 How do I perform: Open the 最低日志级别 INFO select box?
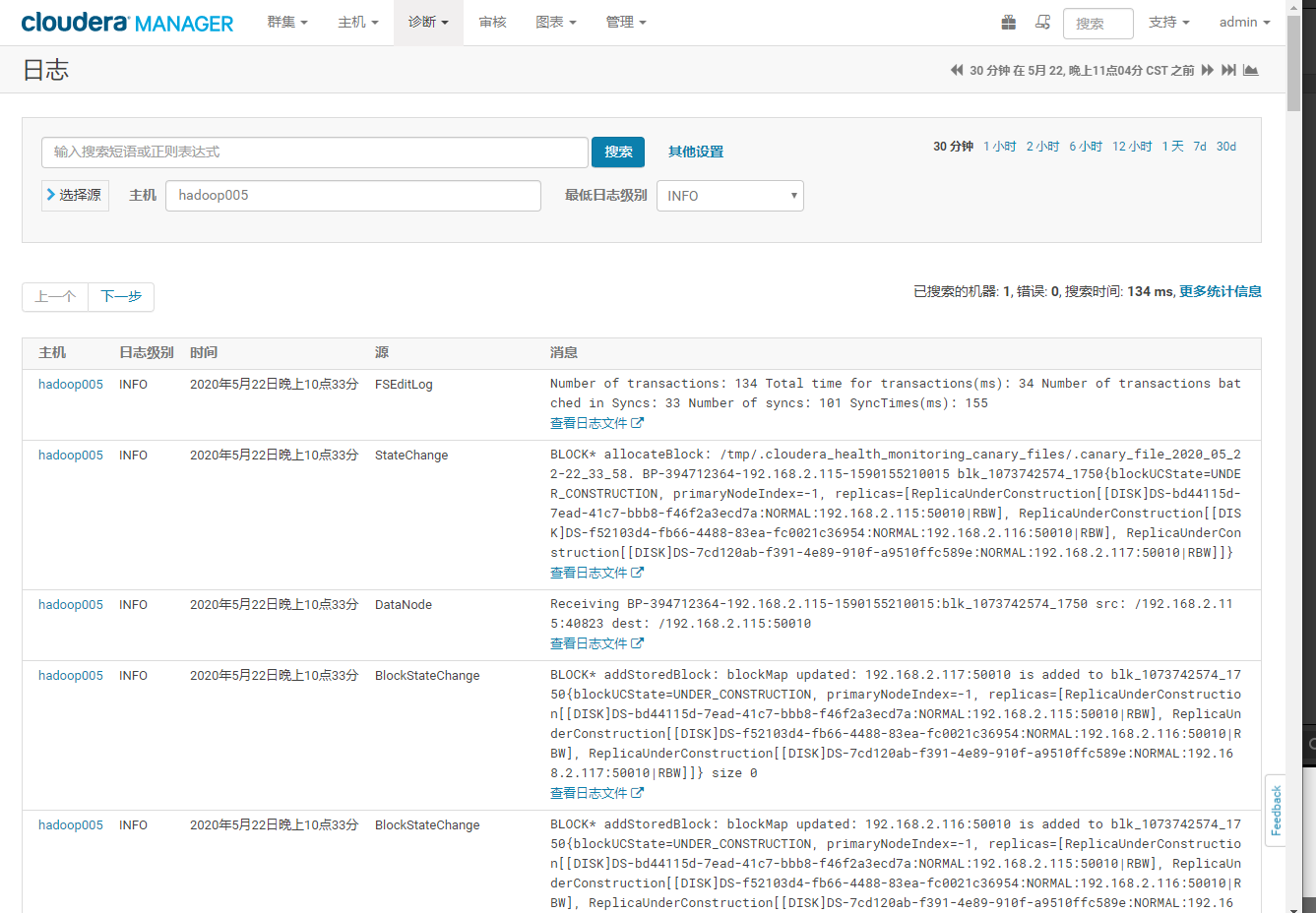click(730, 196)
